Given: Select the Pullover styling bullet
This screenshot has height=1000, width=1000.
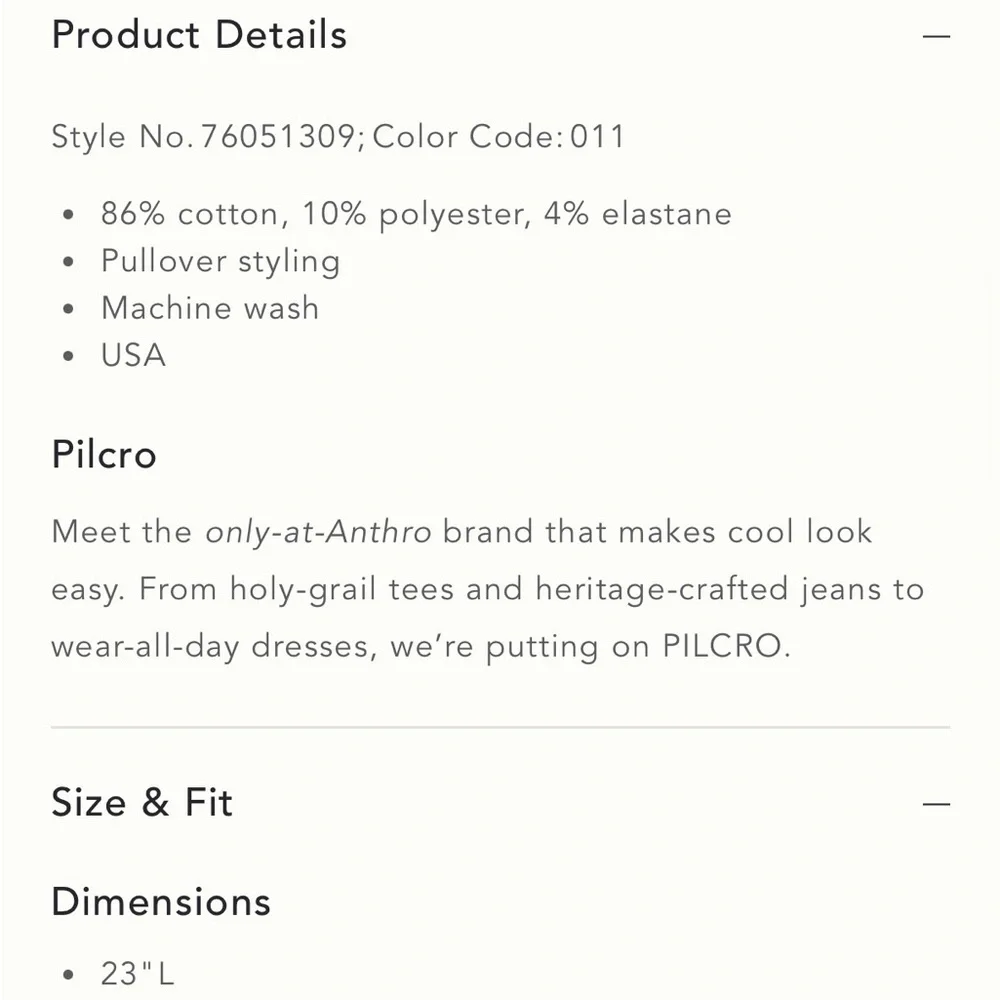Looking at the screenshot, I should coord(220,261).
